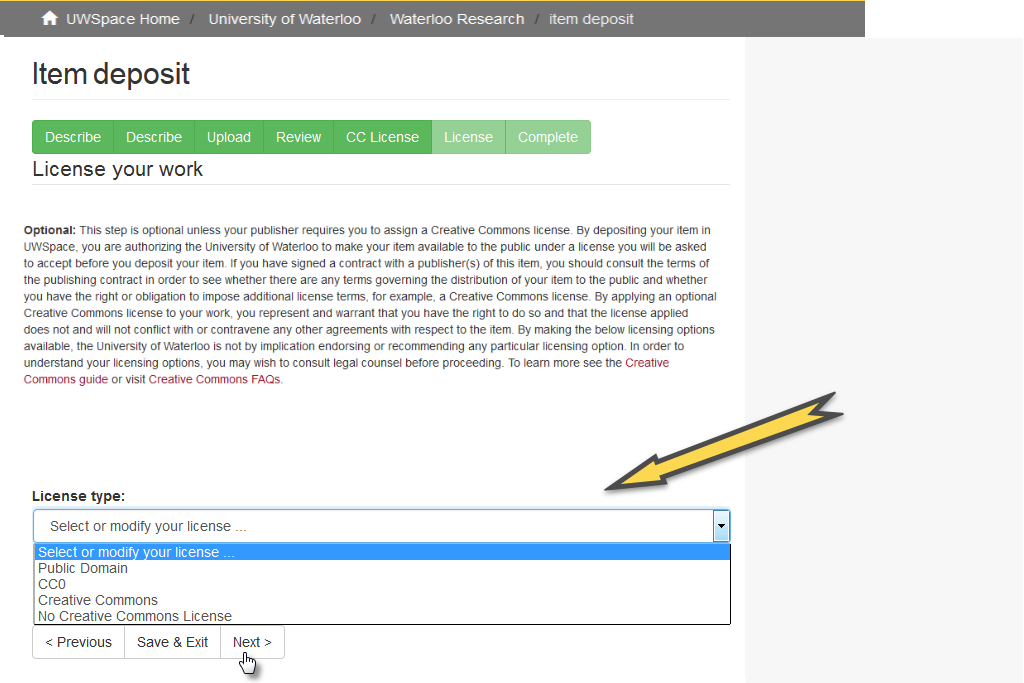Choose CC0 from the license list
The image size is (1024, 683).
pyautogui.click(x=53, y=583)
